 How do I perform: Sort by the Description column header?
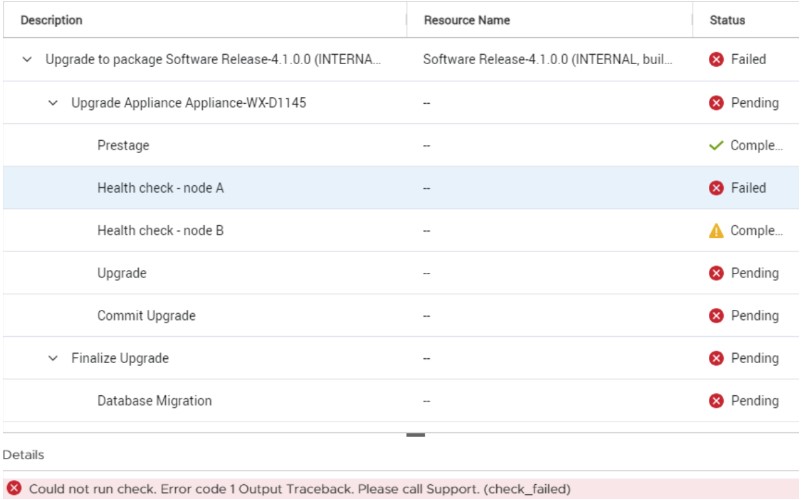pos(51,20)
